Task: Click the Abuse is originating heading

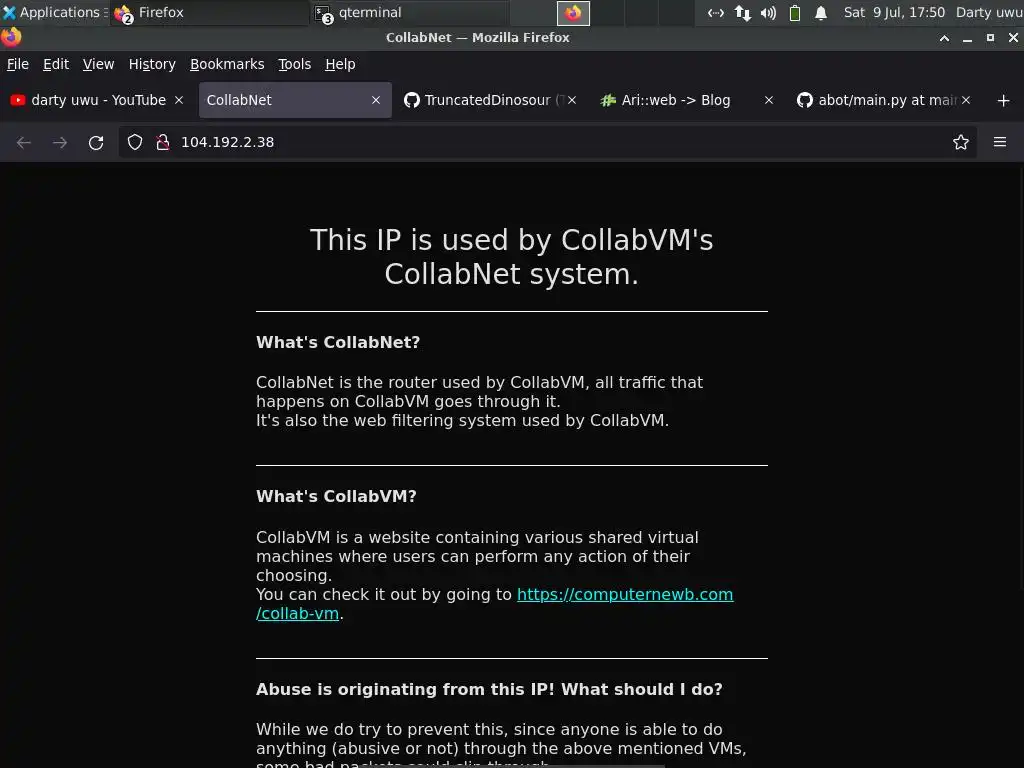Action: (489, 690)
